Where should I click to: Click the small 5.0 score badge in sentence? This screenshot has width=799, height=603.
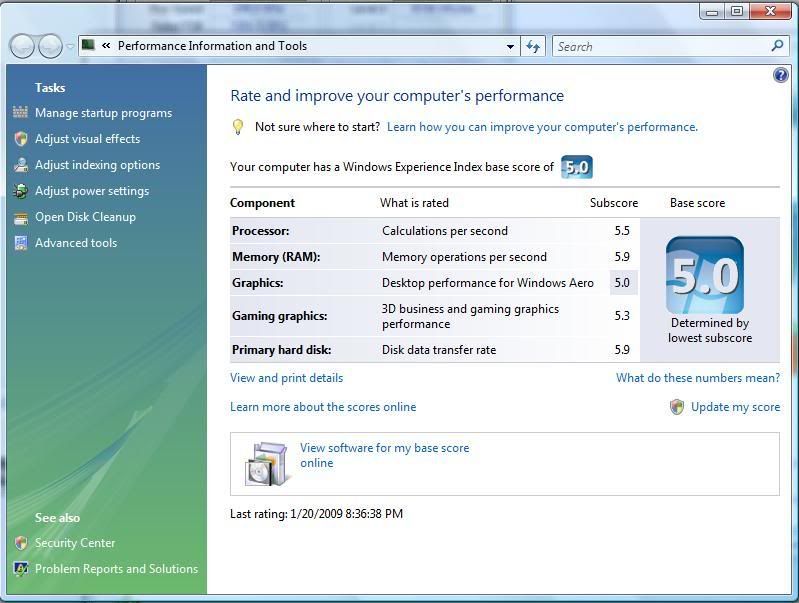click(x=577, y=167)
